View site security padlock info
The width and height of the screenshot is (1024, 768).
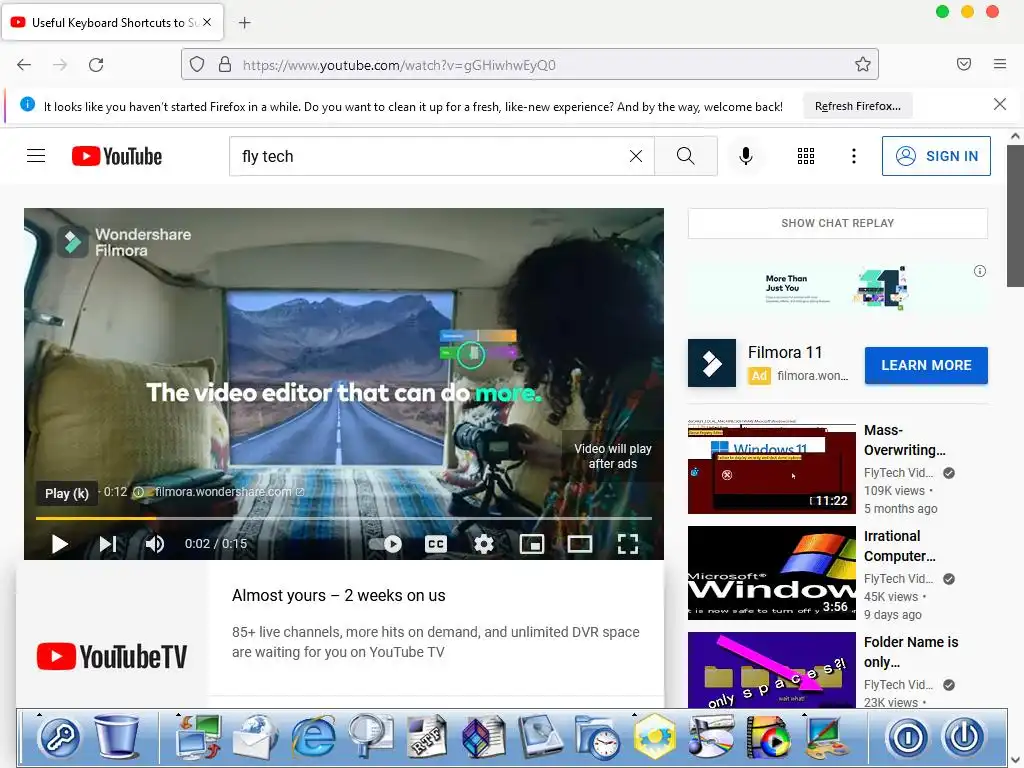(225, 64)
